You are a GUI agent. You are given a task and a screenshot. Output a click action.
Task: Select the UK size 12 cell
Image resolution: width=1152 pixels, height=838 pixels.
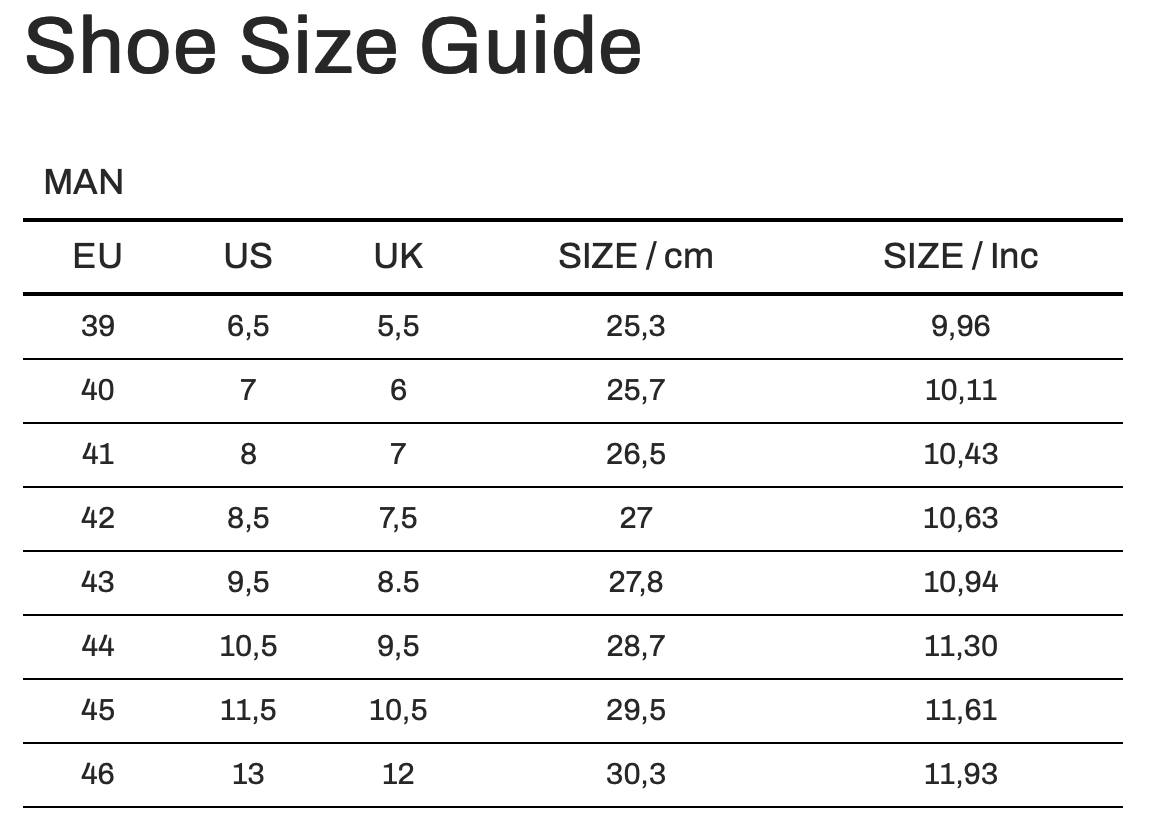point(398,774)
